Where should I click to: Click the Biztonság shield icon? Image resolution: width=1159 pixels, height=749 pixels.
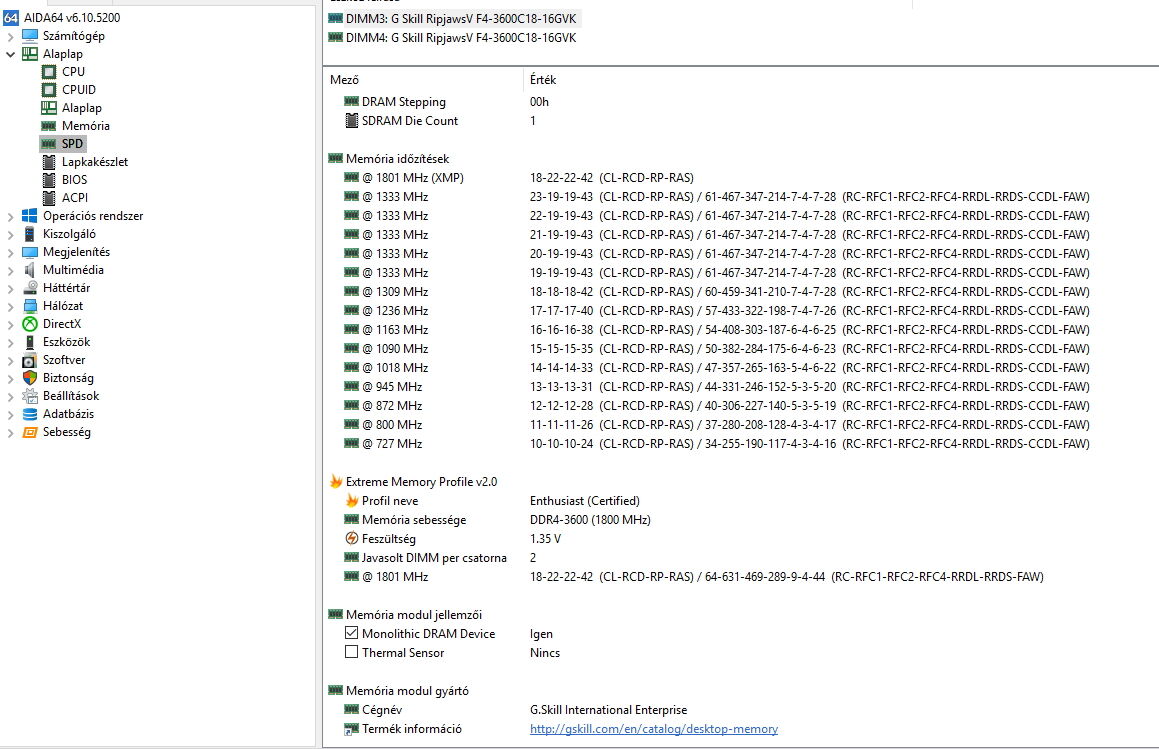30,378
